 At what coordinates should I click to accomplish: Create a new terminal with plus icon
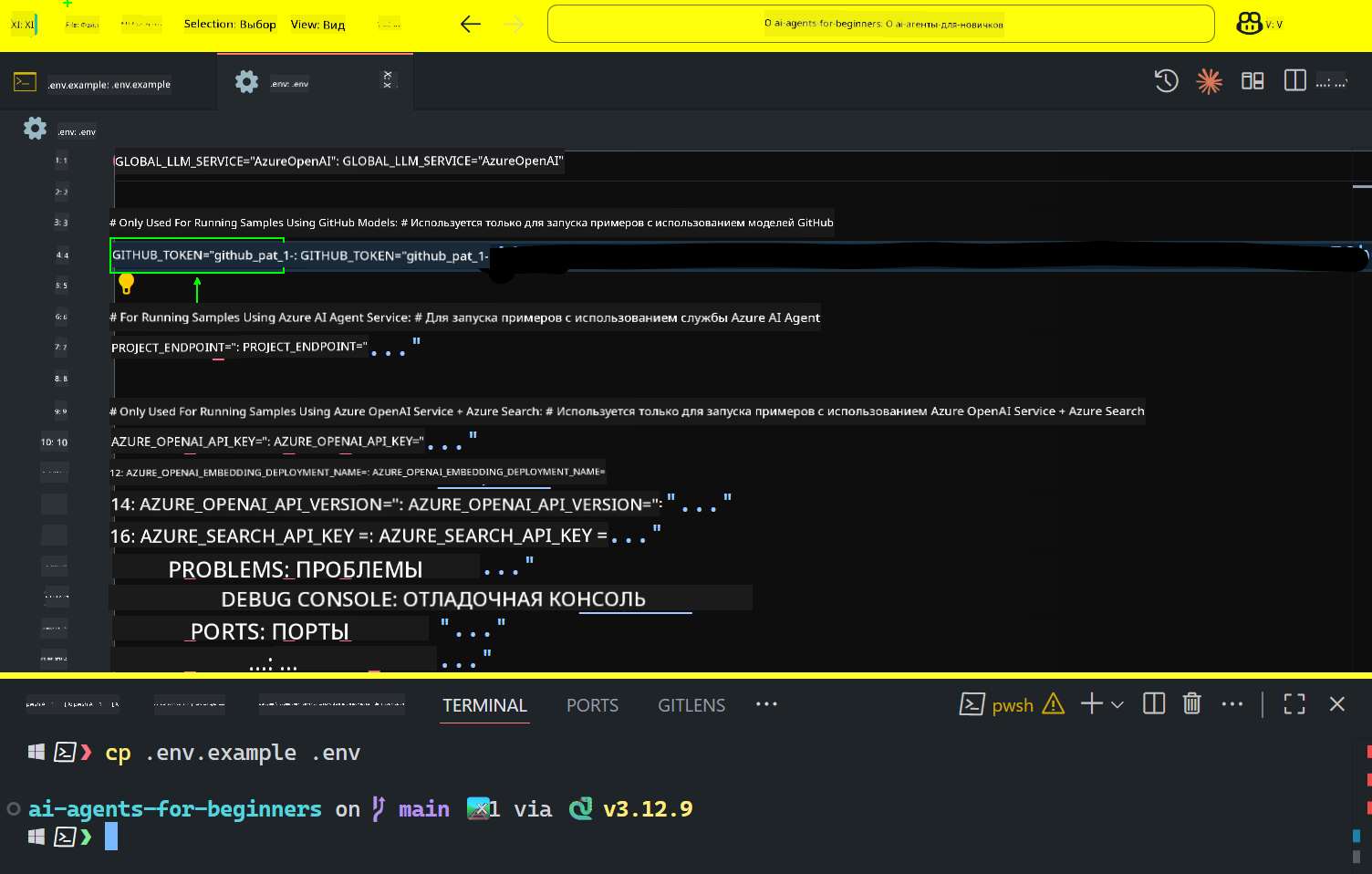click(1091, 703)
